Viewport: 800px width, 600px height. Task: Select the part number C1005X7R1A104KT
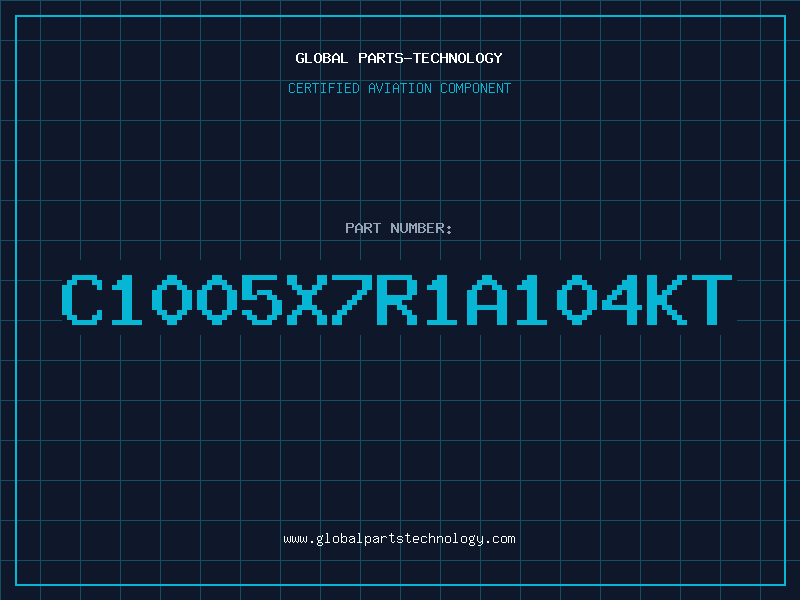point(397,300)
